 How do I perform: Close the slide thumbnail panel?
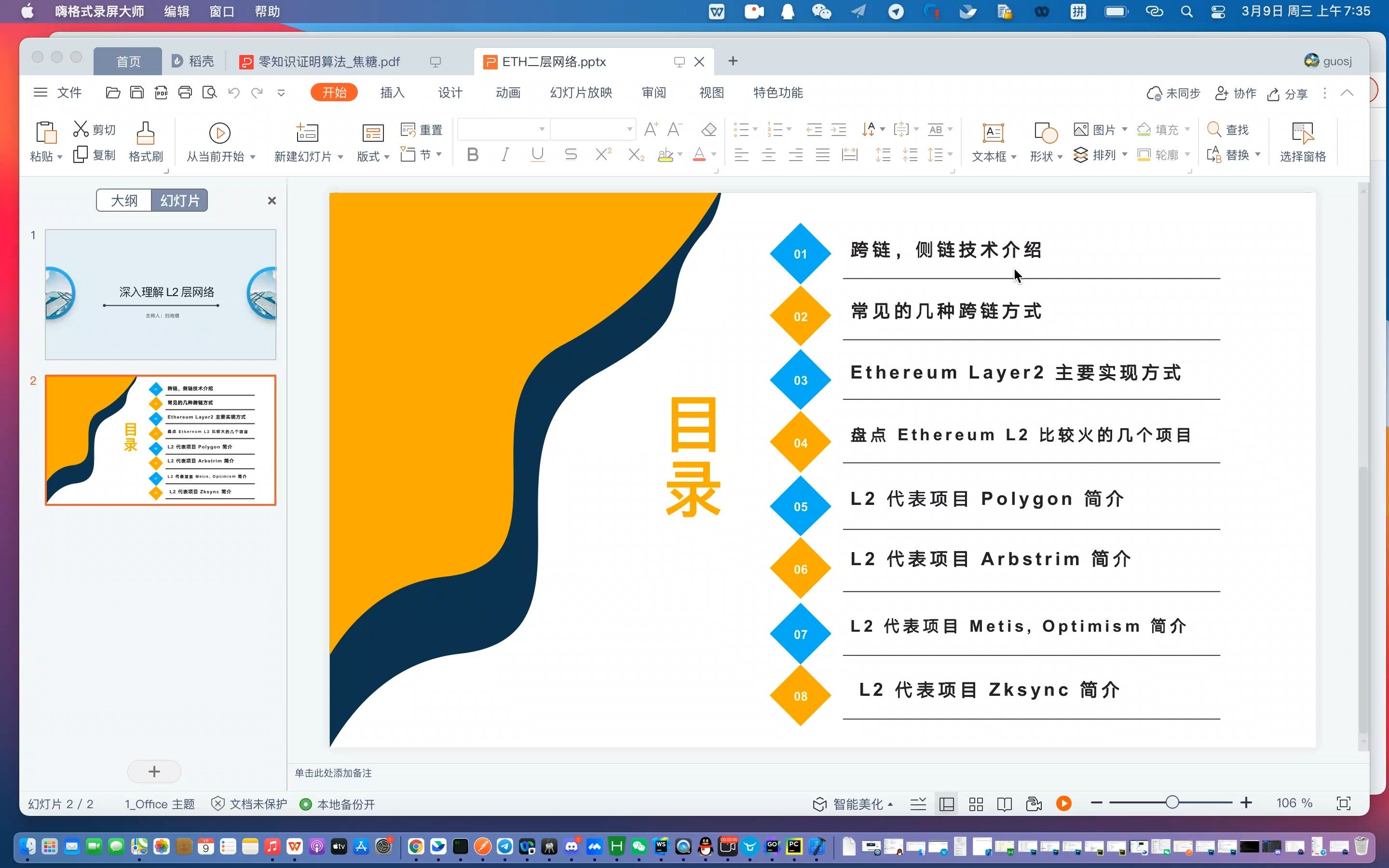272,200
